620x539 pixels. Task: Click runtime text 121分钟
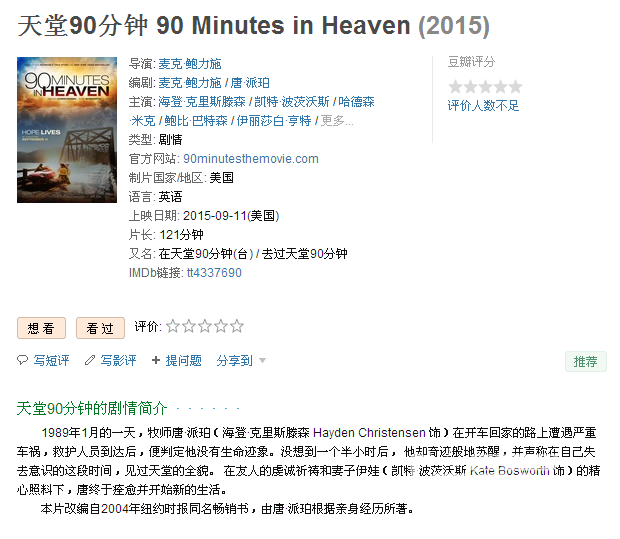coord(181,235)
